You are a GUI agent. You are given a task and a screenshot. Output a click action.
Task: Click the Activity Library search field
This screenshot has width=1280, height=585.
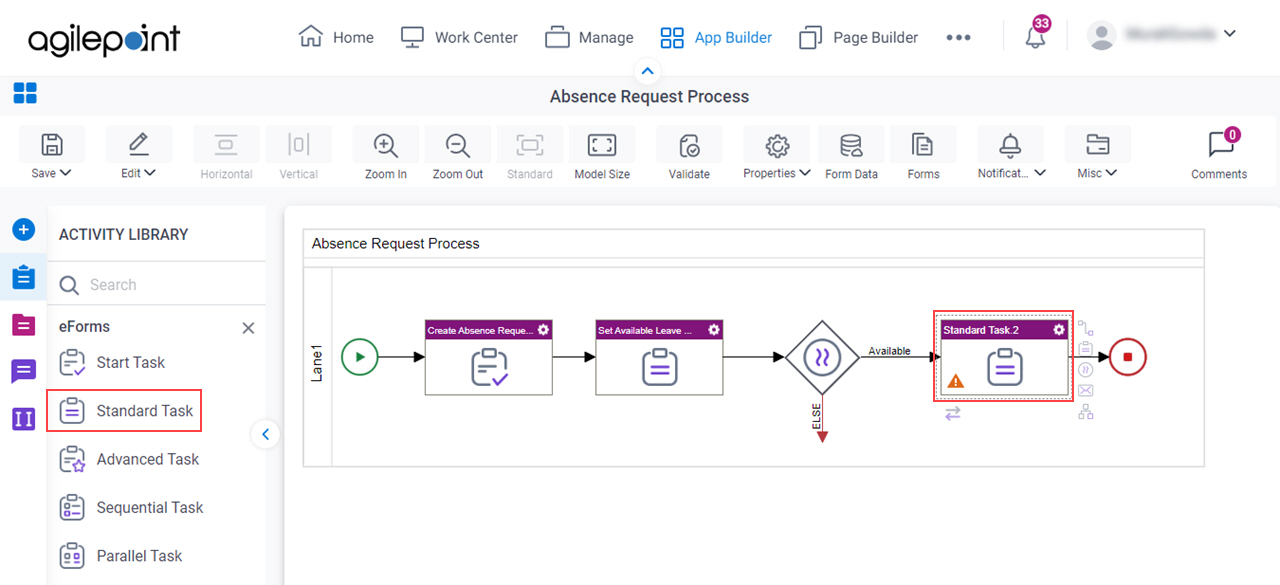157,285
